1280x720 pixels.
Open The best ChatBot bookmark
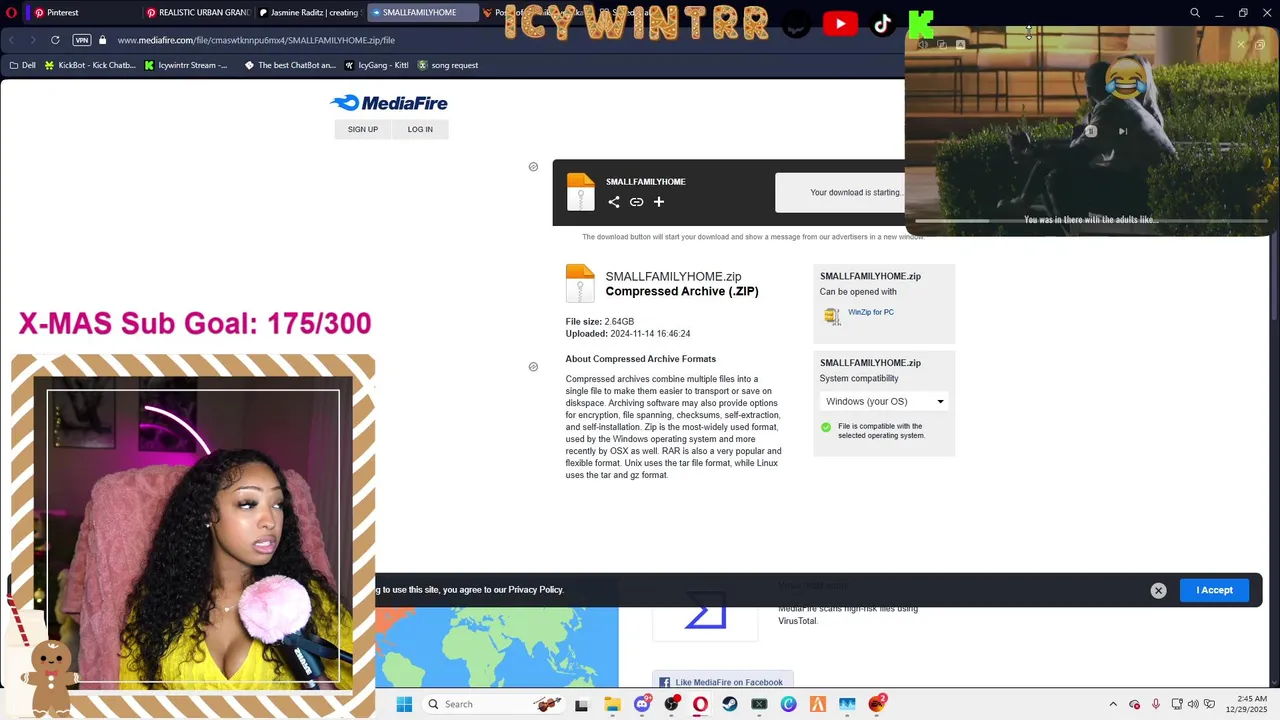point(290,65)
